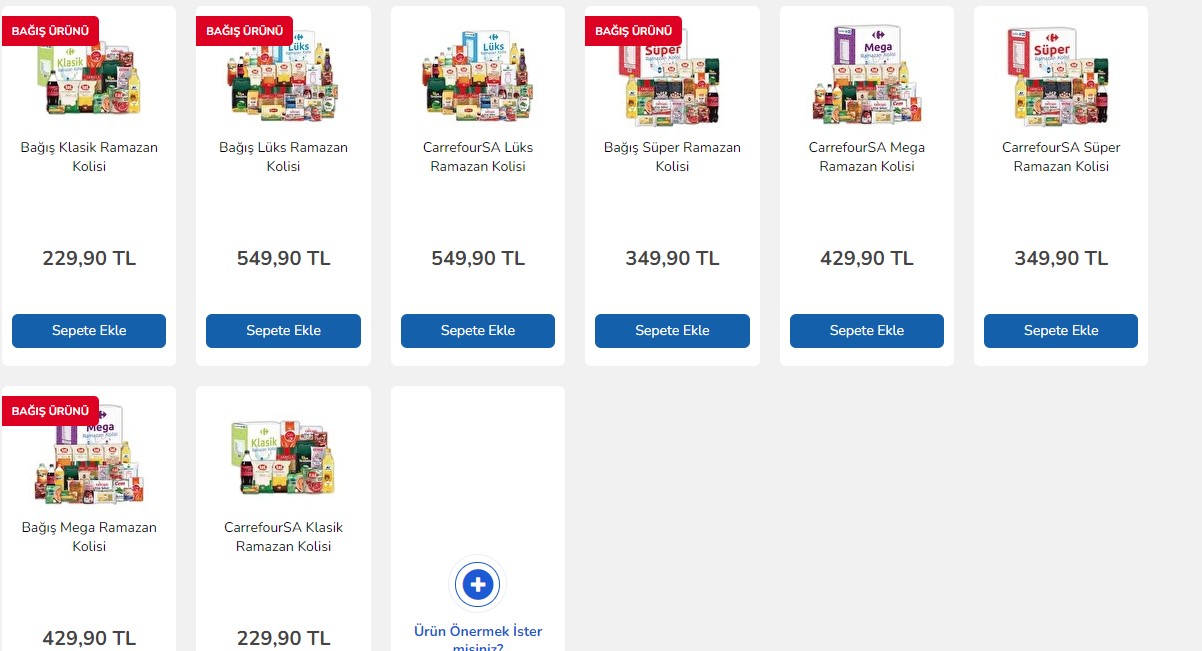Add Bağış Lüks Ramazan Kolisi to cart
Screen dimensions: 1202x651
coord(283,331)
